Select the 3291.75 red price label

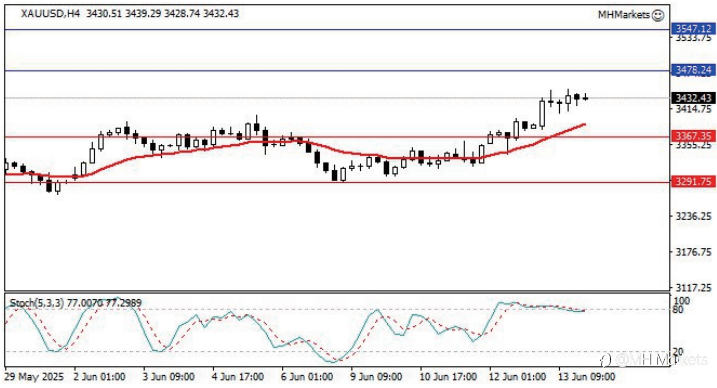(x=693, y=181)
